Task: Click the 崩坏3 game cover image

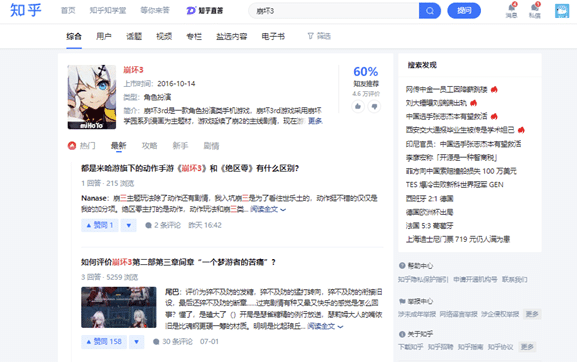Action: pos(92,97)
